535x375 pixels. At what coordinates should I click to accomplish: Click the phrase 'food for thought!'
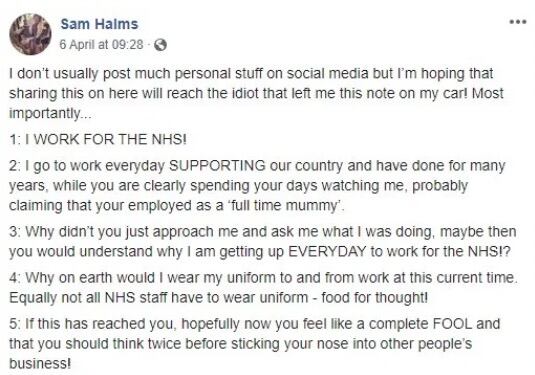point(374,298)
